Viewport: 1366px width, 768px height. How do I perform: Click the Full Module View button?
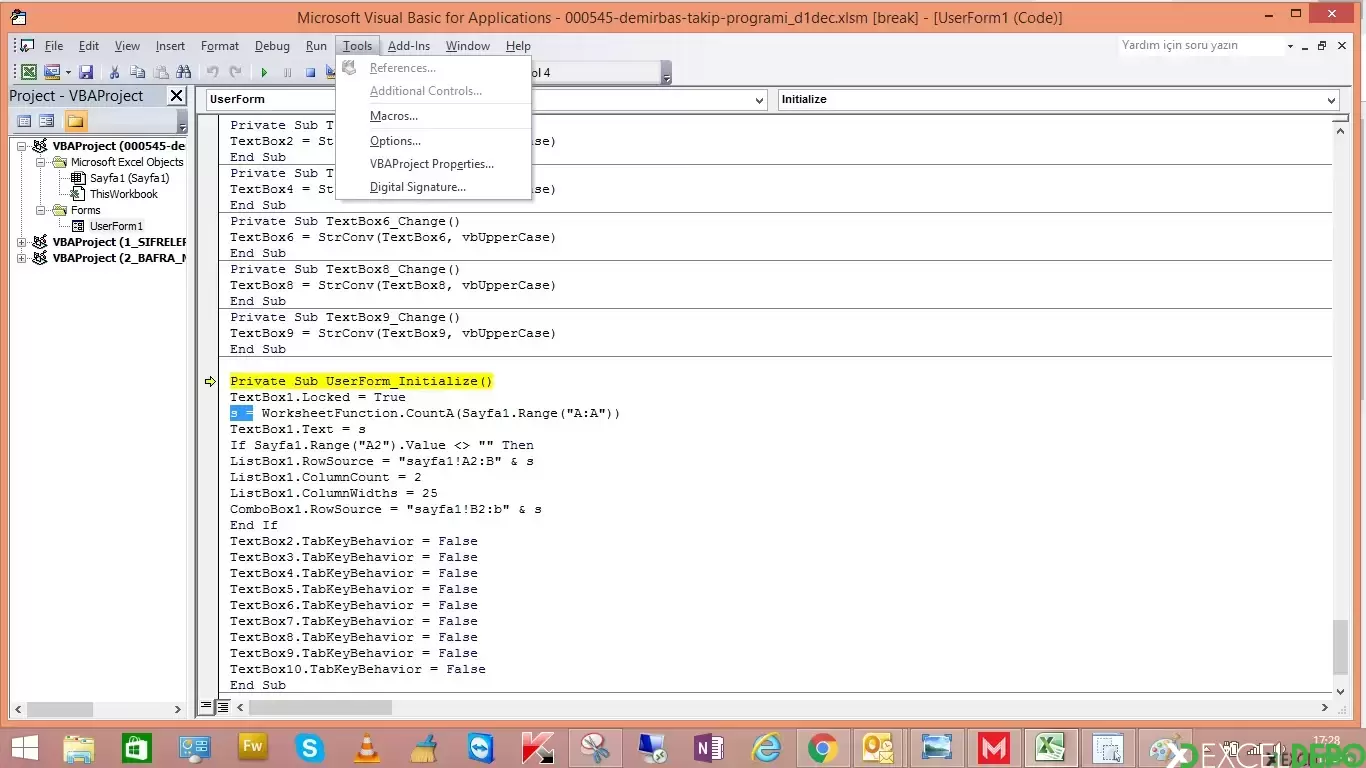click(x=223, y=706)
